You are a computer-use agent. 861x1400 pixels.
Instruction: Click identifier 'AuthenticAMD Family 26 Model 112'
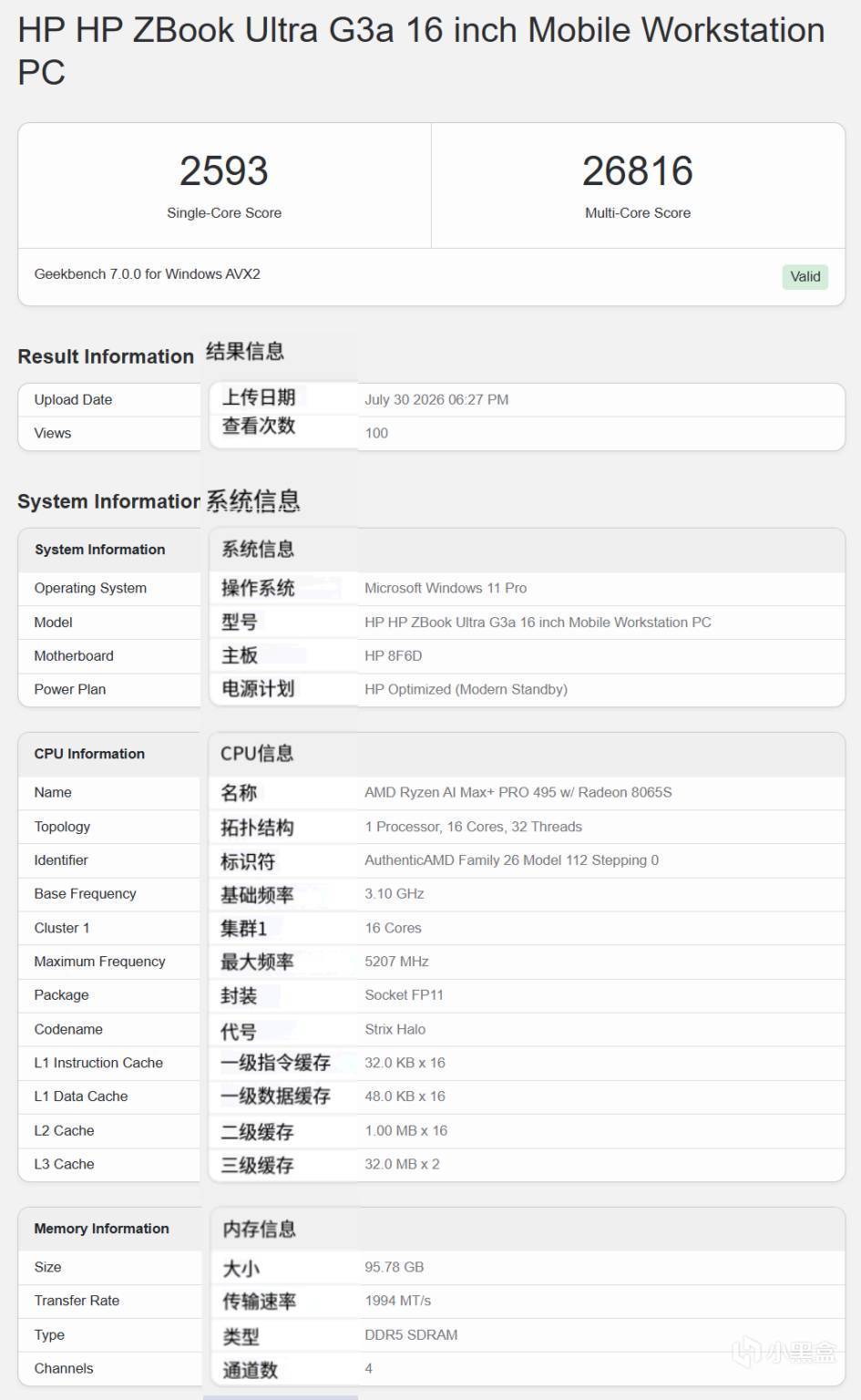477,860
